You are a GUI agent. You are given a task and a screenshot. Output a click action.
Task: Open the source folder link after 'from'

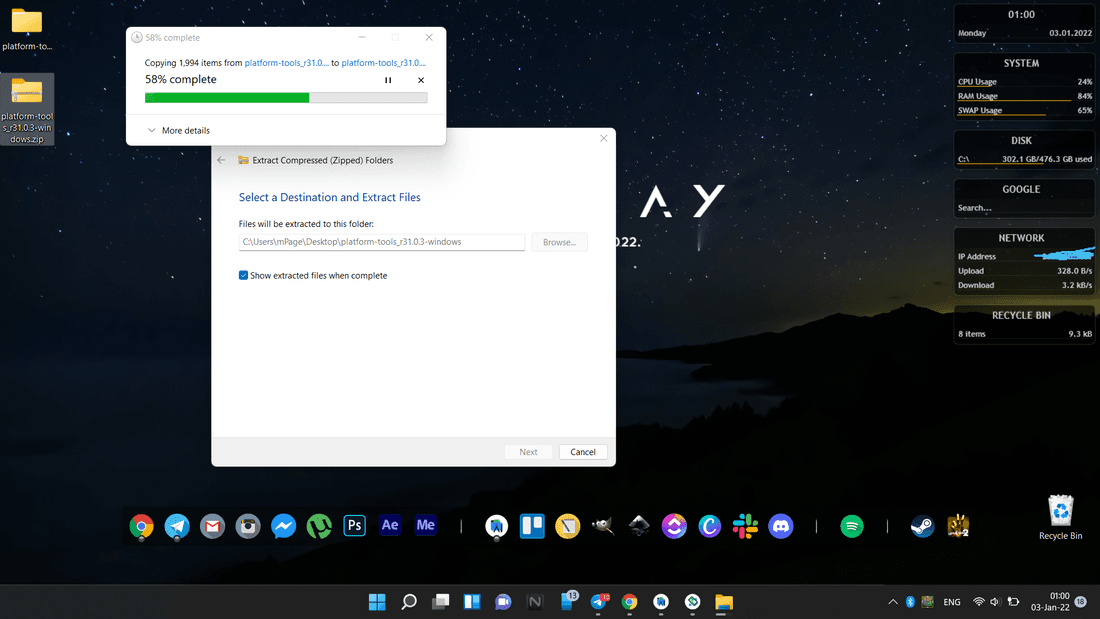point(286,62)
